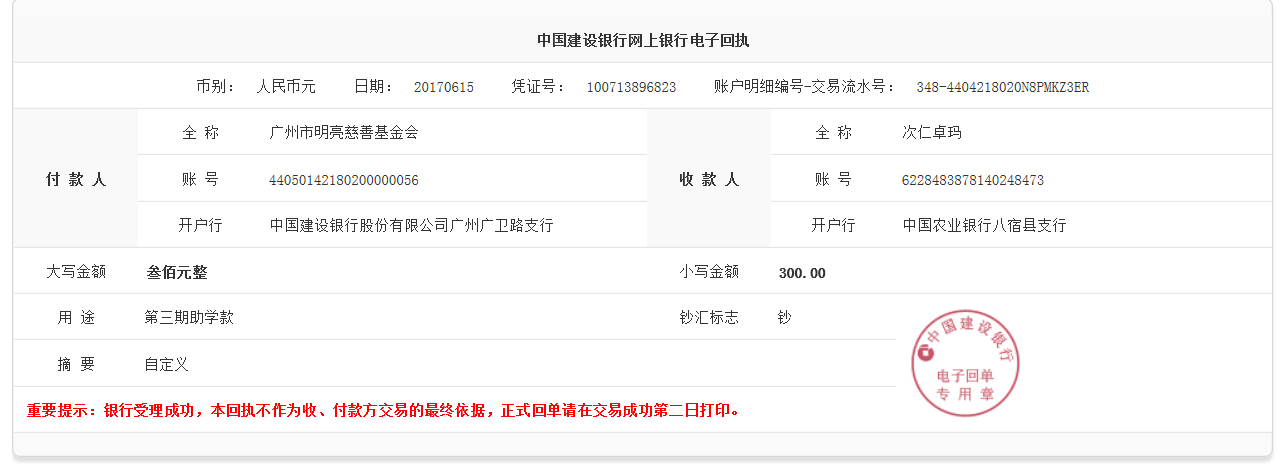Viewport: 1283px width, 464px height.
Task: Select transaction serial 348-4404218020N8PMKZ3ER
Action: pos(1002,87)
